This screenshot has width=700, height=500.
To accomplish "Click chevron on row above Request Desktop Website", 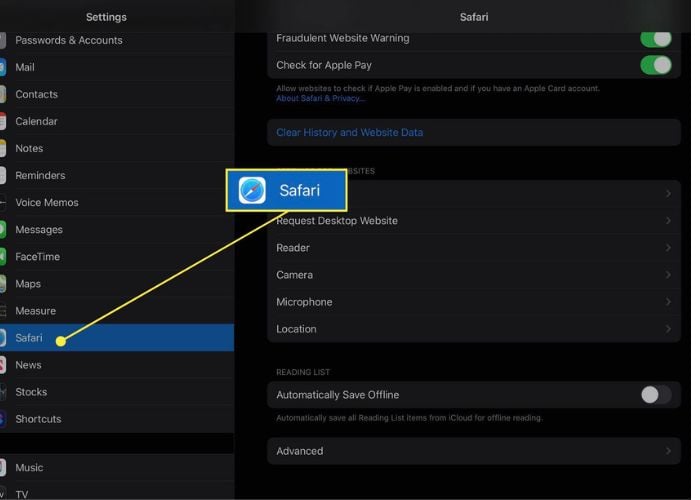I will coord(668,194).
